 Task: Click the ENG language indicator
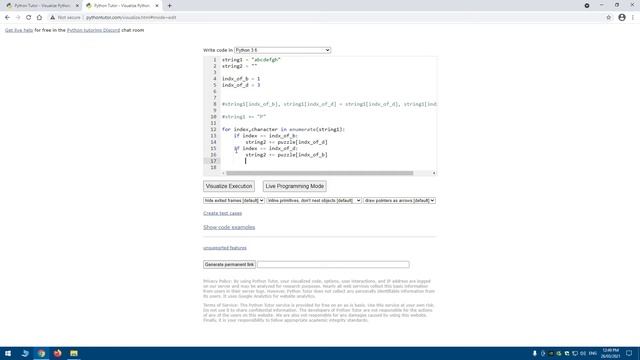click(593, 353)
